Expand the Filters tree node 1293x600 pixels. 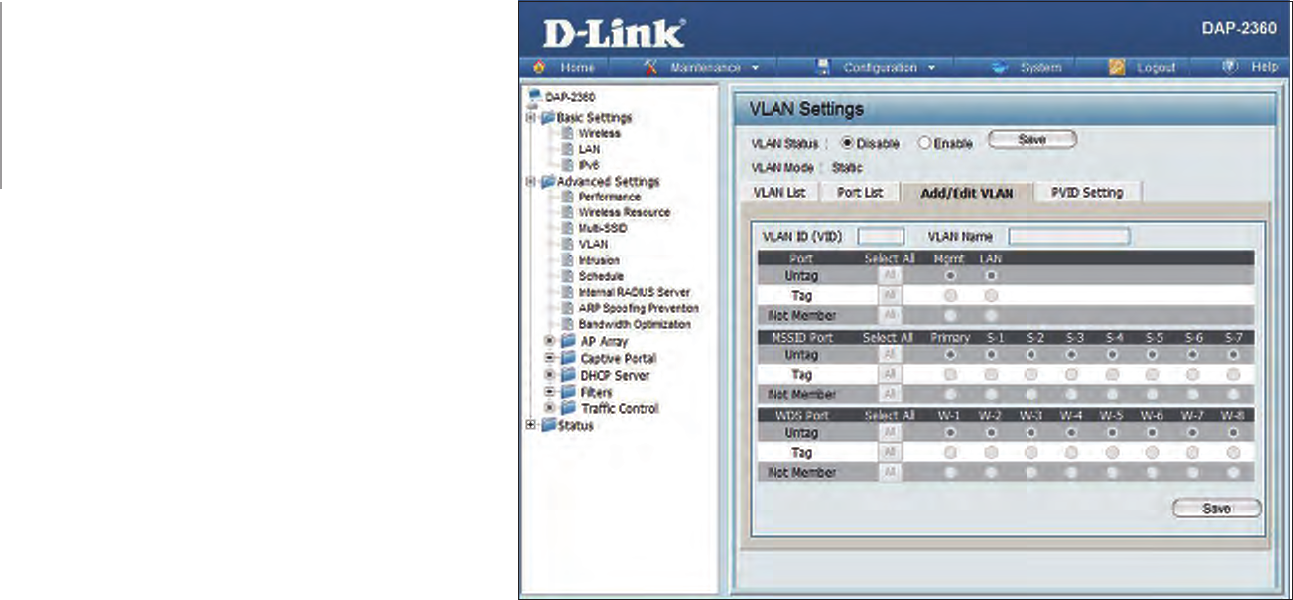(x=550, y=392)
